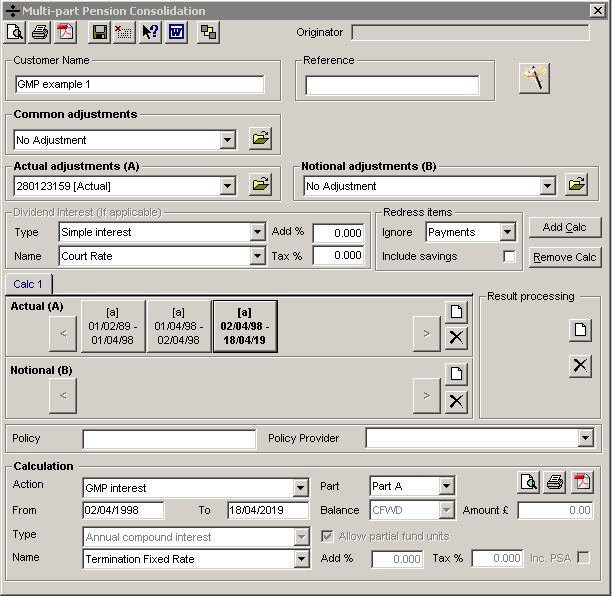This screenshot has height=596, width=612.
Task: Navigate Notional (B) parts left arrow
Action: pos(63,396)
